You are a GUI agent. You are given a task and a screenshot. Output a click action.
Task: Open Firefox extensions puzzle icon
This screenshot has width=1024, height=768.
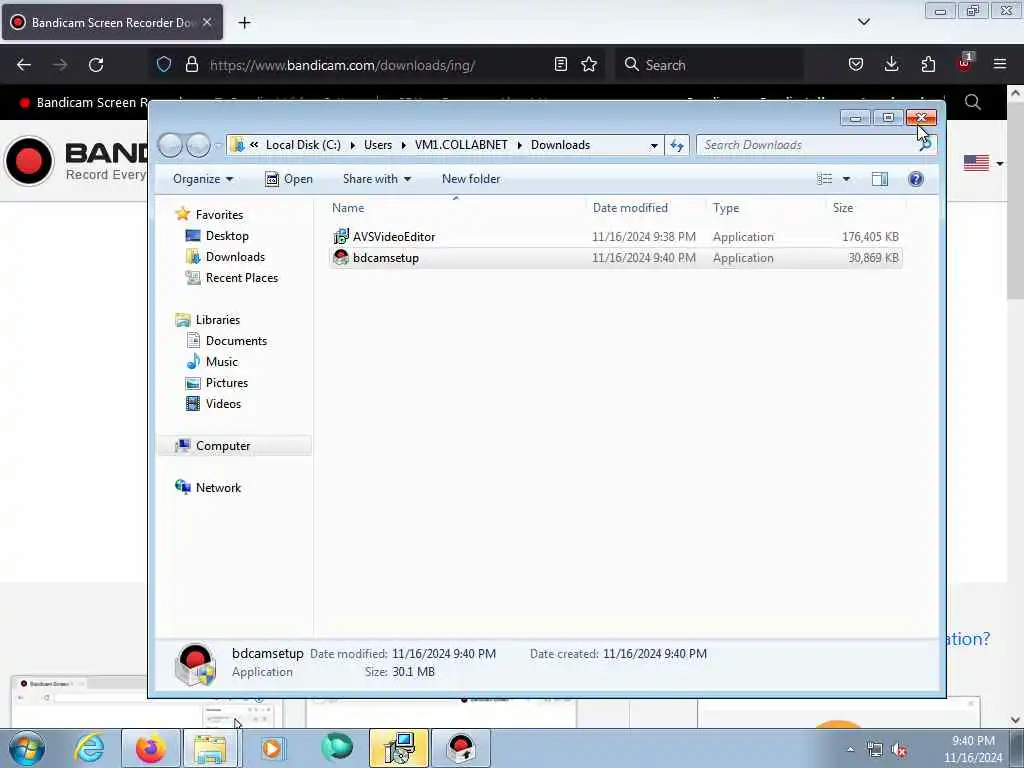(928, 64)
